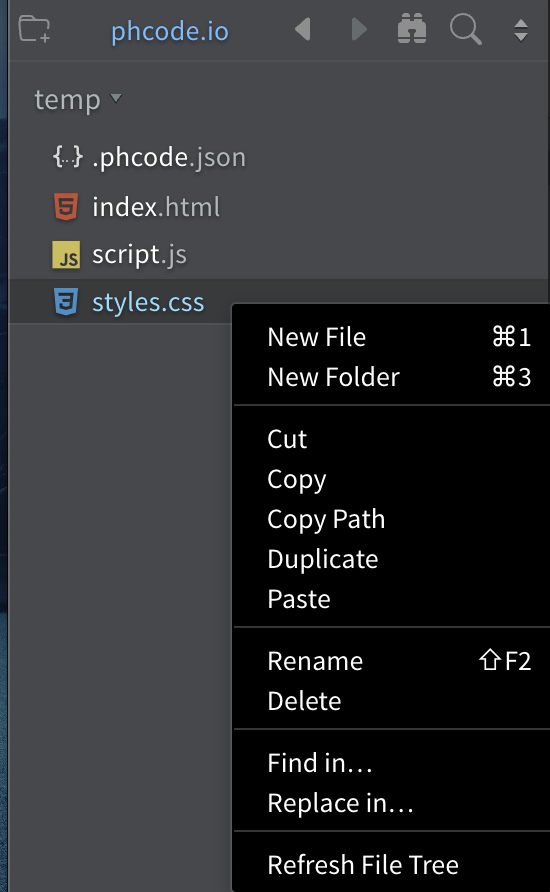
Task: Select Copy Path in the context menu
Action: 392,519
